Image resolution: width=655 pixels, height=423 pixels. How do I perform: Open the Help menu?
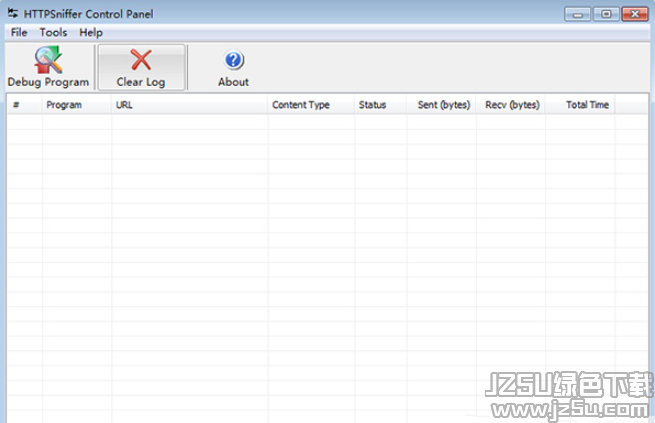tap(91, 33)
